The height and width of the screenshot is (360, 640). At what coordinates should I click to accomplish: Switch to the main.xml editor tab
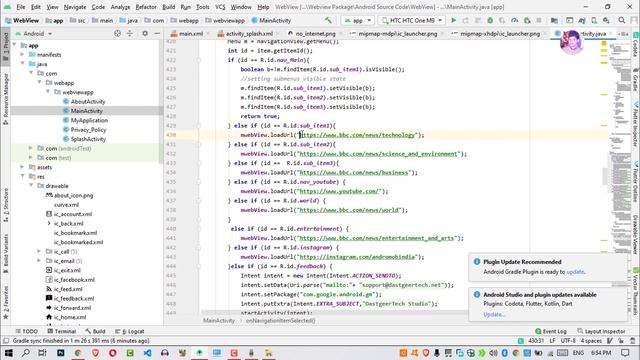[190, 33]
